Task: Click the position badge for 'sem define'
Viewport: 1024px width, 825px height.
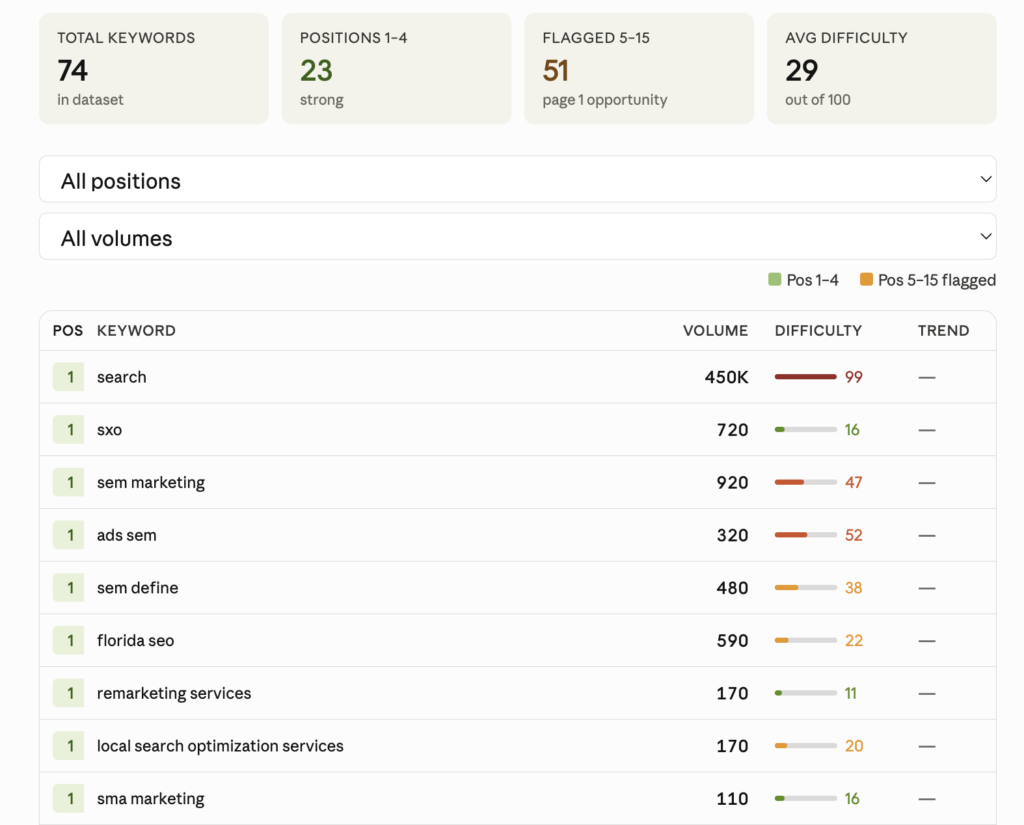Action: coord(69,588)
